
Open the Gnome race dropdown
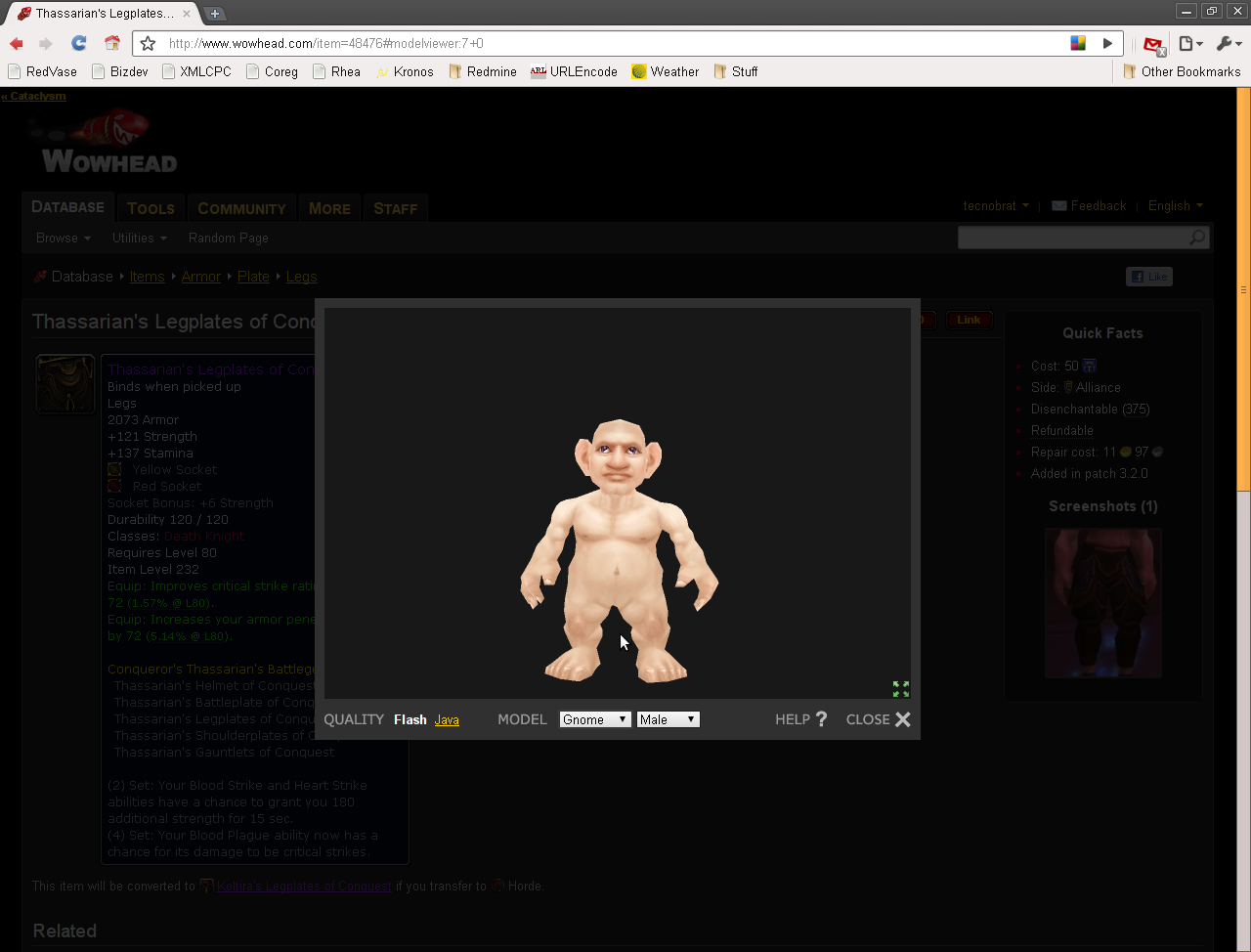595,719
